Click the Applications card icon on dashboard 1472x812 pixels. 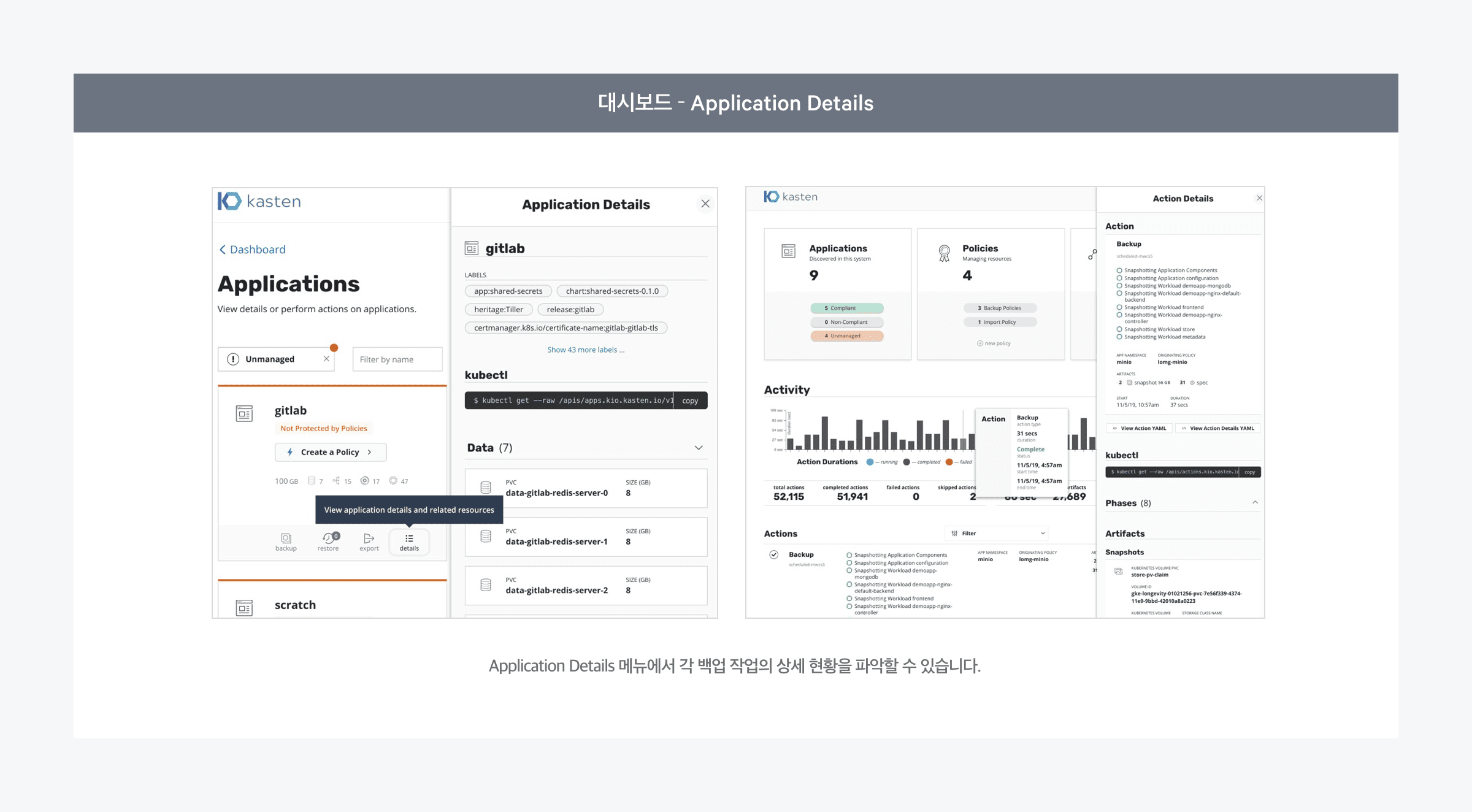coord(788,251)
